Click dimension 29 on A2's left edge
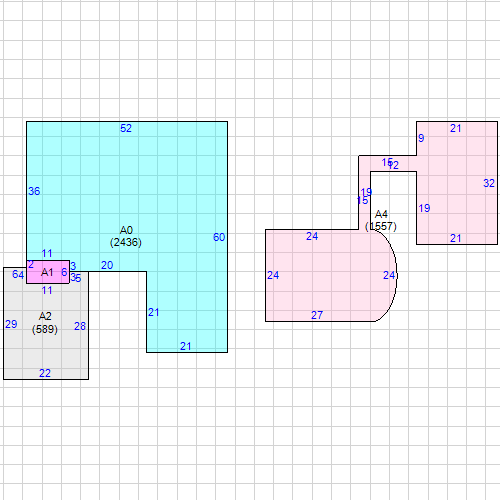Image resolution: width=500 pixels, height=500 pixels. click(11, 324)
